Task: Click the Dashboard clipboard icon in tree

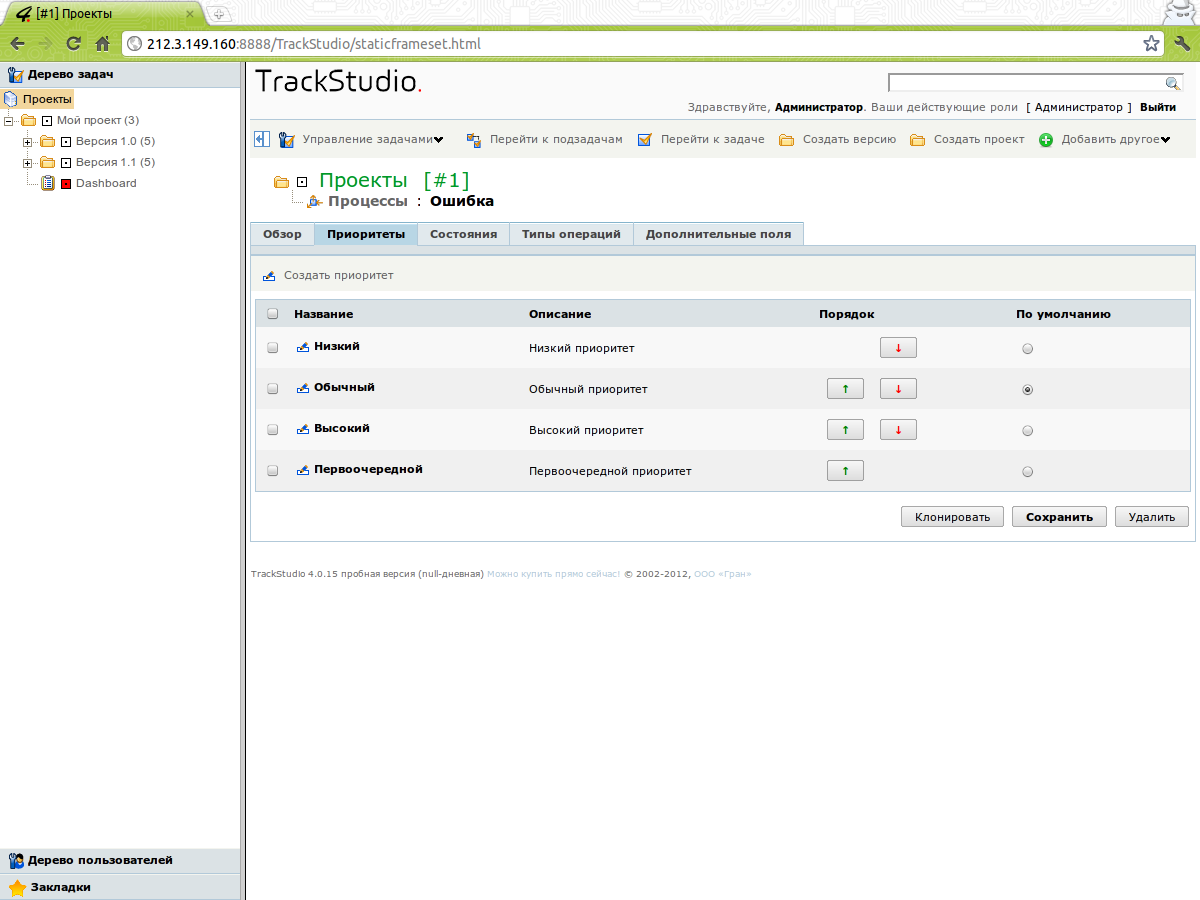Action: tap(48, 183)
